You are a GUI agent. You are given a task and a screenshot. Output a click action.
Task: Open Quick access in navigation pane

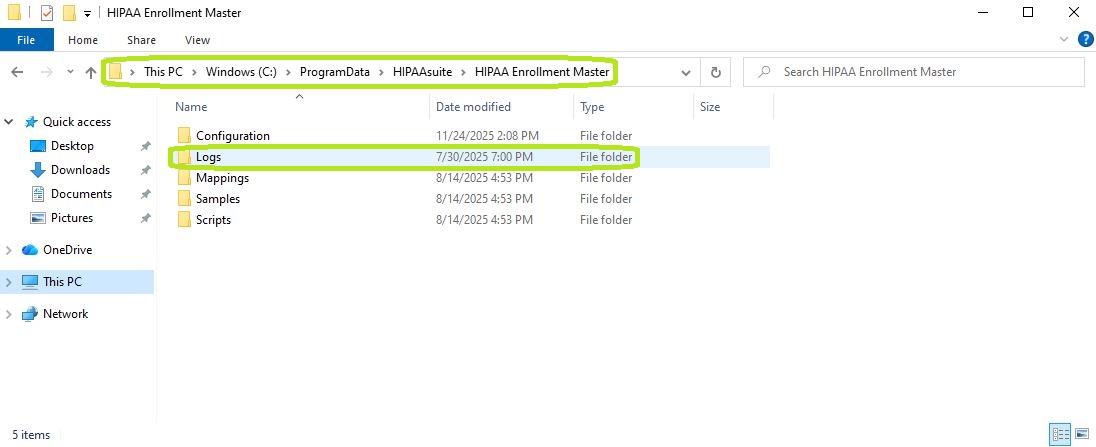point(77,122)
